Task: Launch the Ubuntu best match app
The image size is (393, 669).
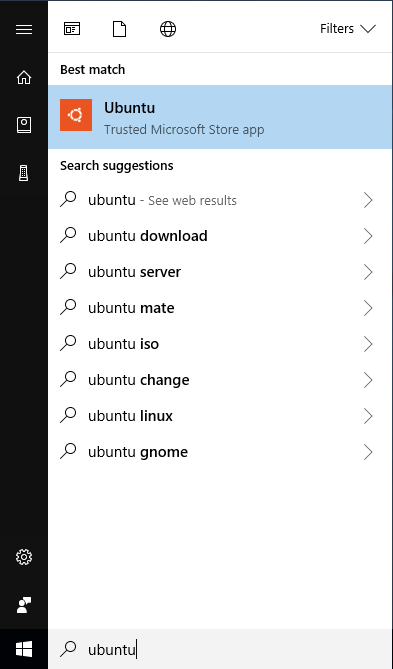Action: pyautogui.click(x=220, y=117)
